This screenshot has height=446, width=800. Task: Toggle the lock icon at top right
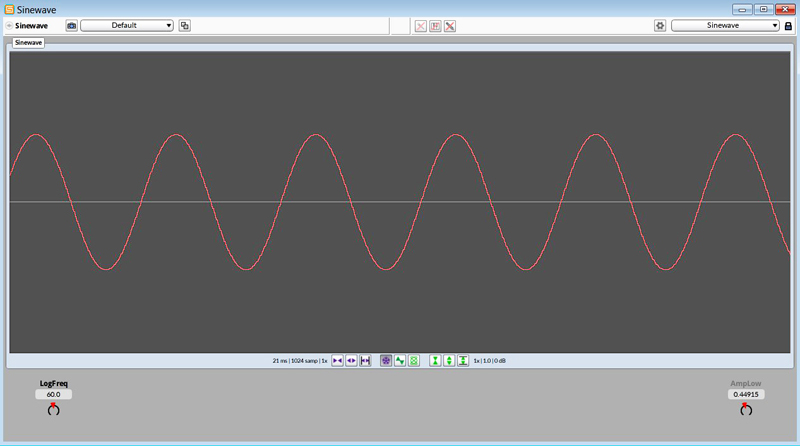pyautogui.click(x=788, y=26)
